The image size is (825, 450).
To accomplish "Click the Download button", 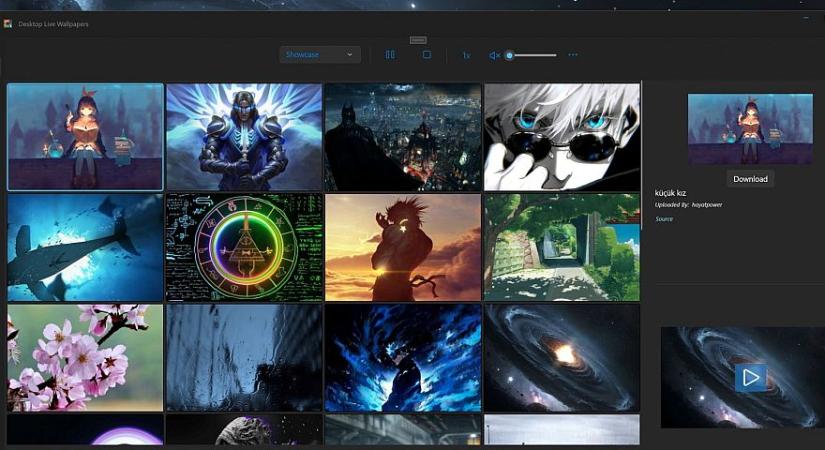I will point(750,179).
